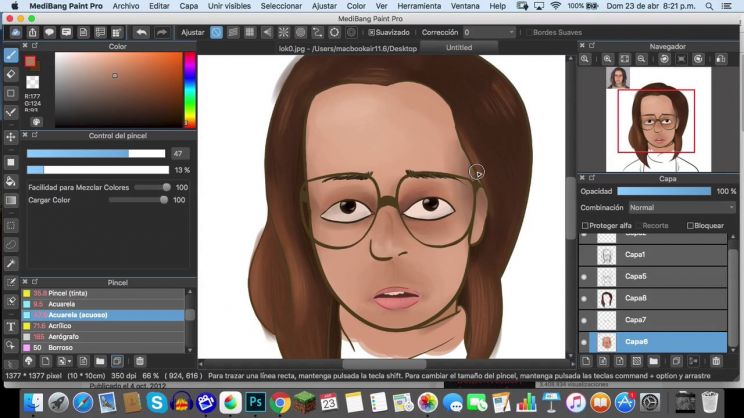744x418 pixels.
Task: Select the Acrílico brush
Action: tap(103, 326)
